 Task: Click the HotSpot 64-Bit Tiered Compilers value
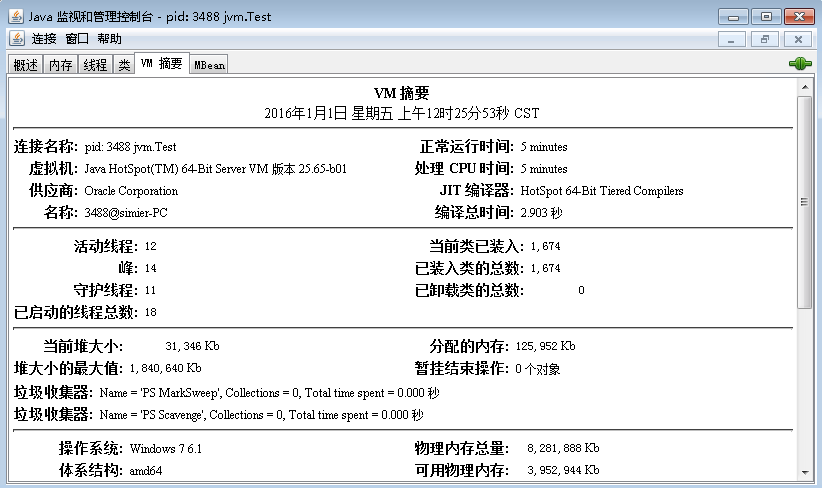[x=602, y=191]
